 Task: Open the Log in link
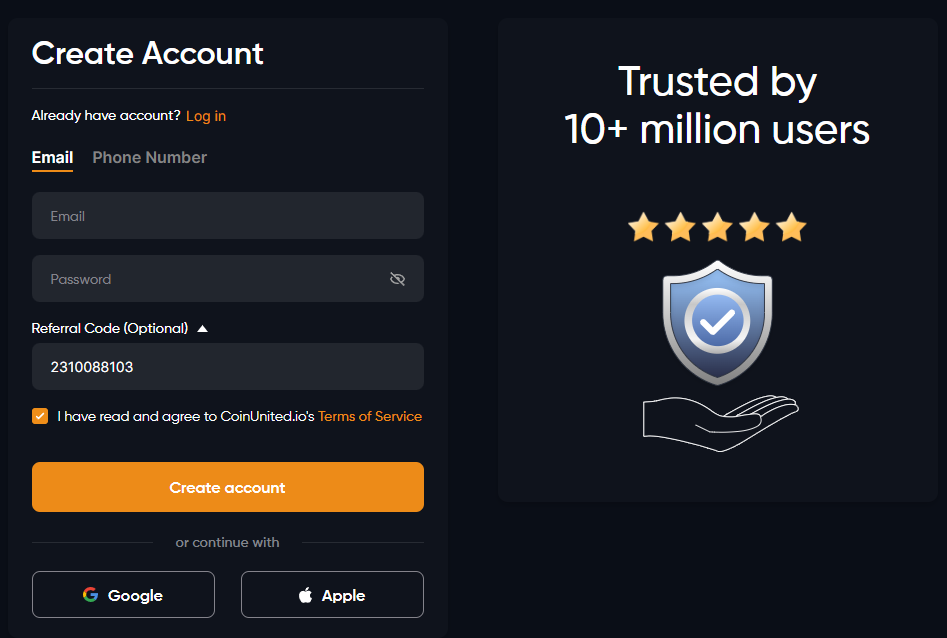click(206, 116)
